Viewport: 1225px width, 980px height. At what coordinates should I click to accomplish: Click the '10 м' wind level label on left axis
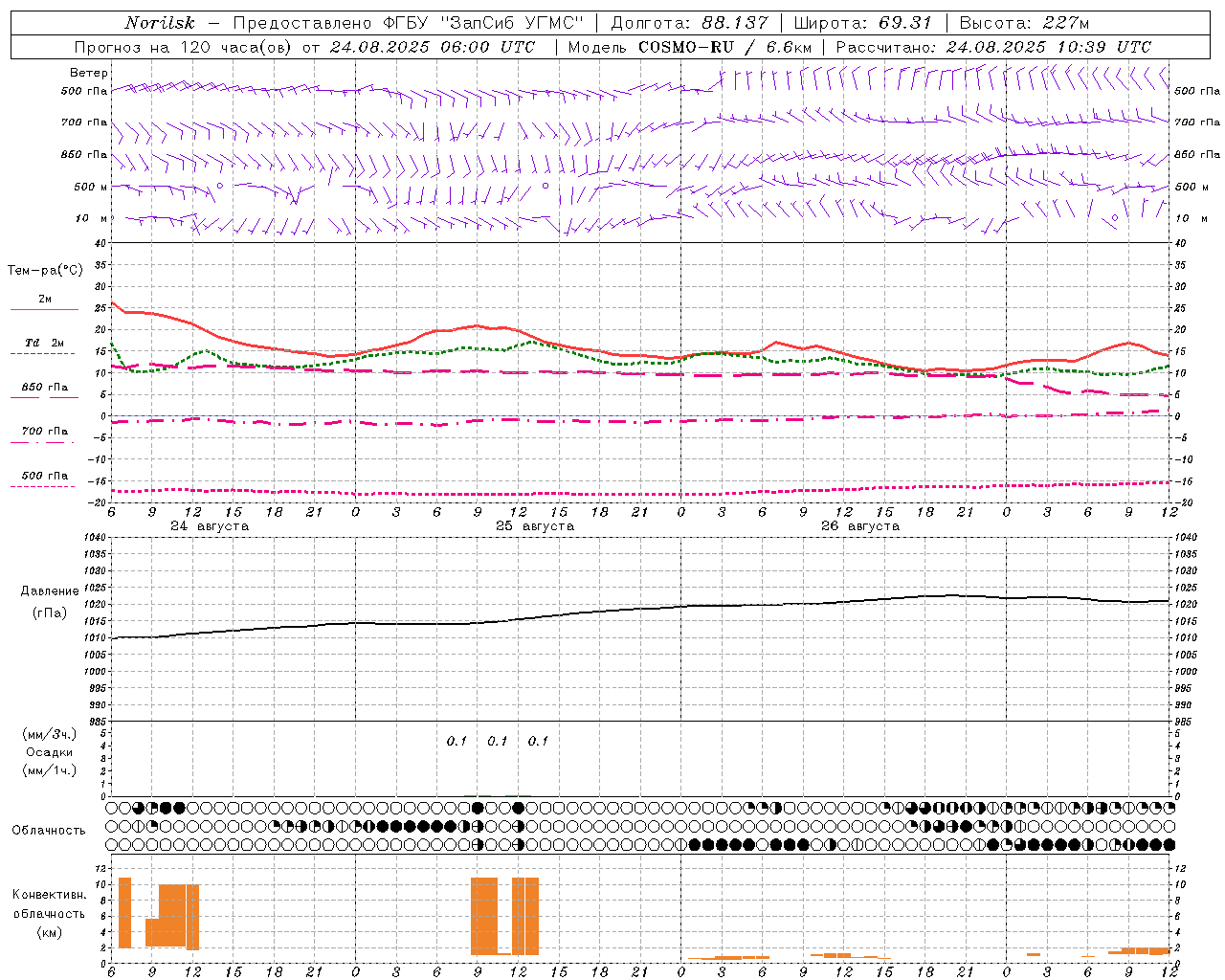click(x=91, y=218)
